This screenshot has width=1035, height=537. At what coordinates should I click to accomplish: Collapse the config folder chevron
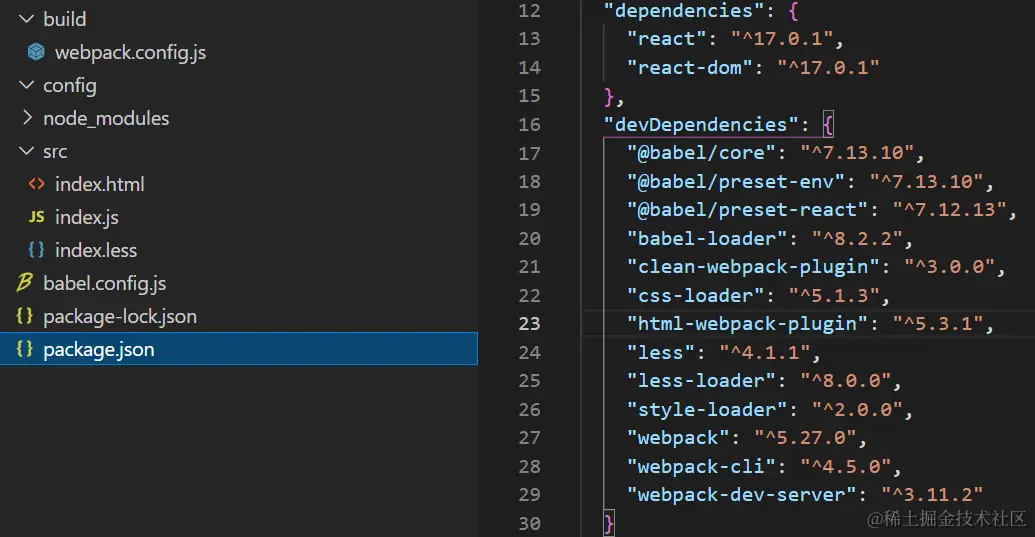(x=26, y=84)
